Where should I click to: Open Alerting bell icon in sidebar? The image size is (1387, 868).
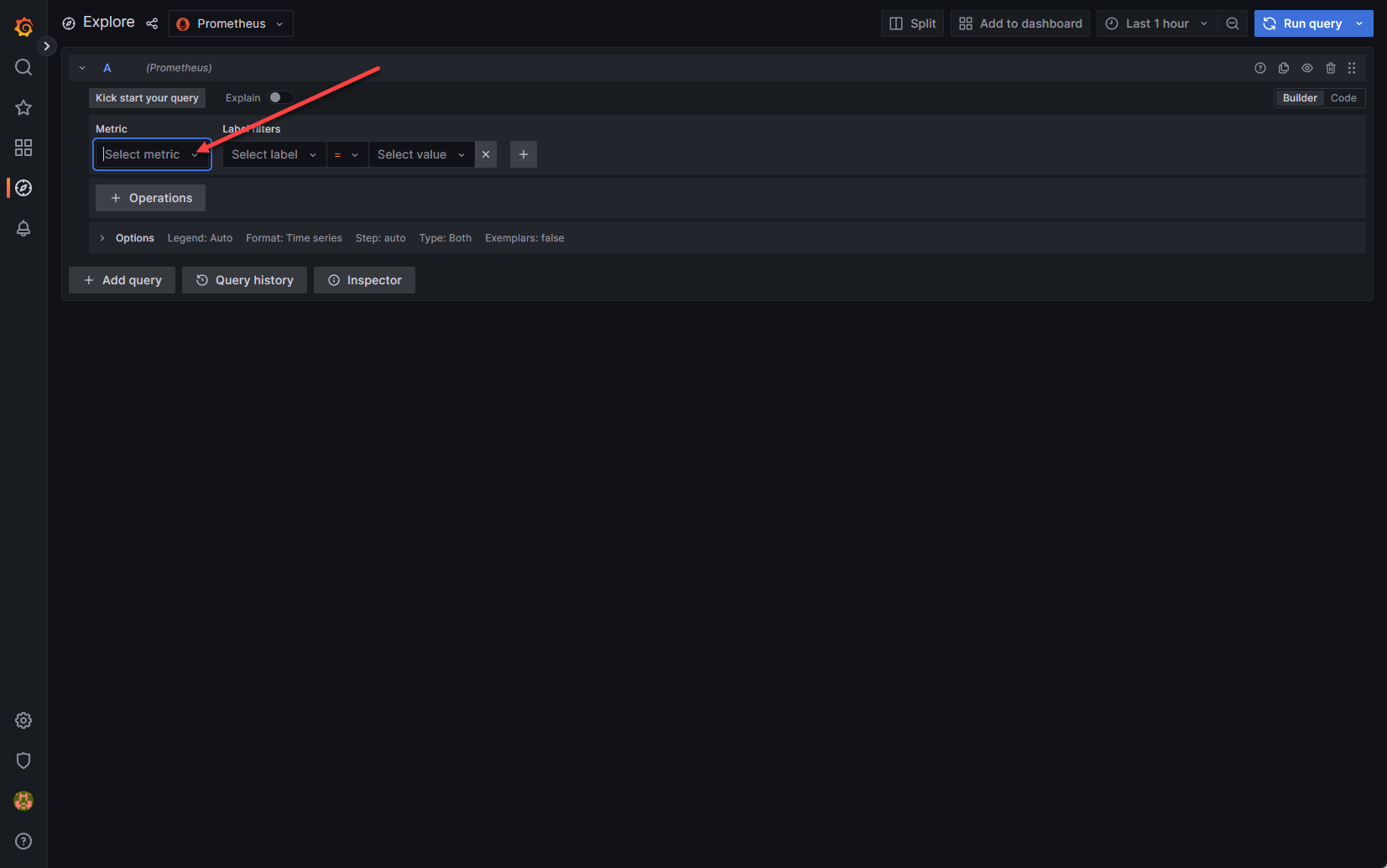pos(23,228)
